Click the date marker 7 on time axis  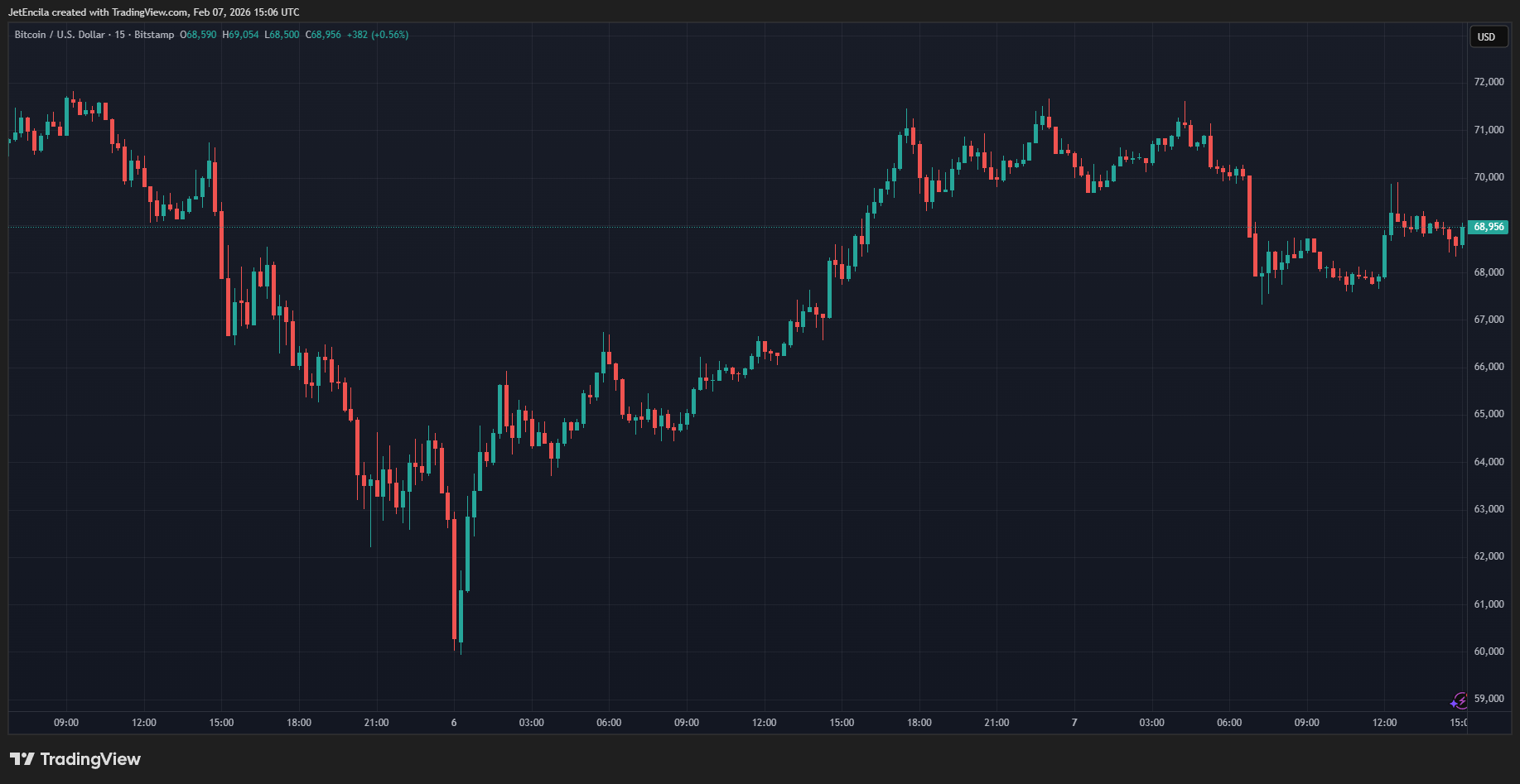1074,723
